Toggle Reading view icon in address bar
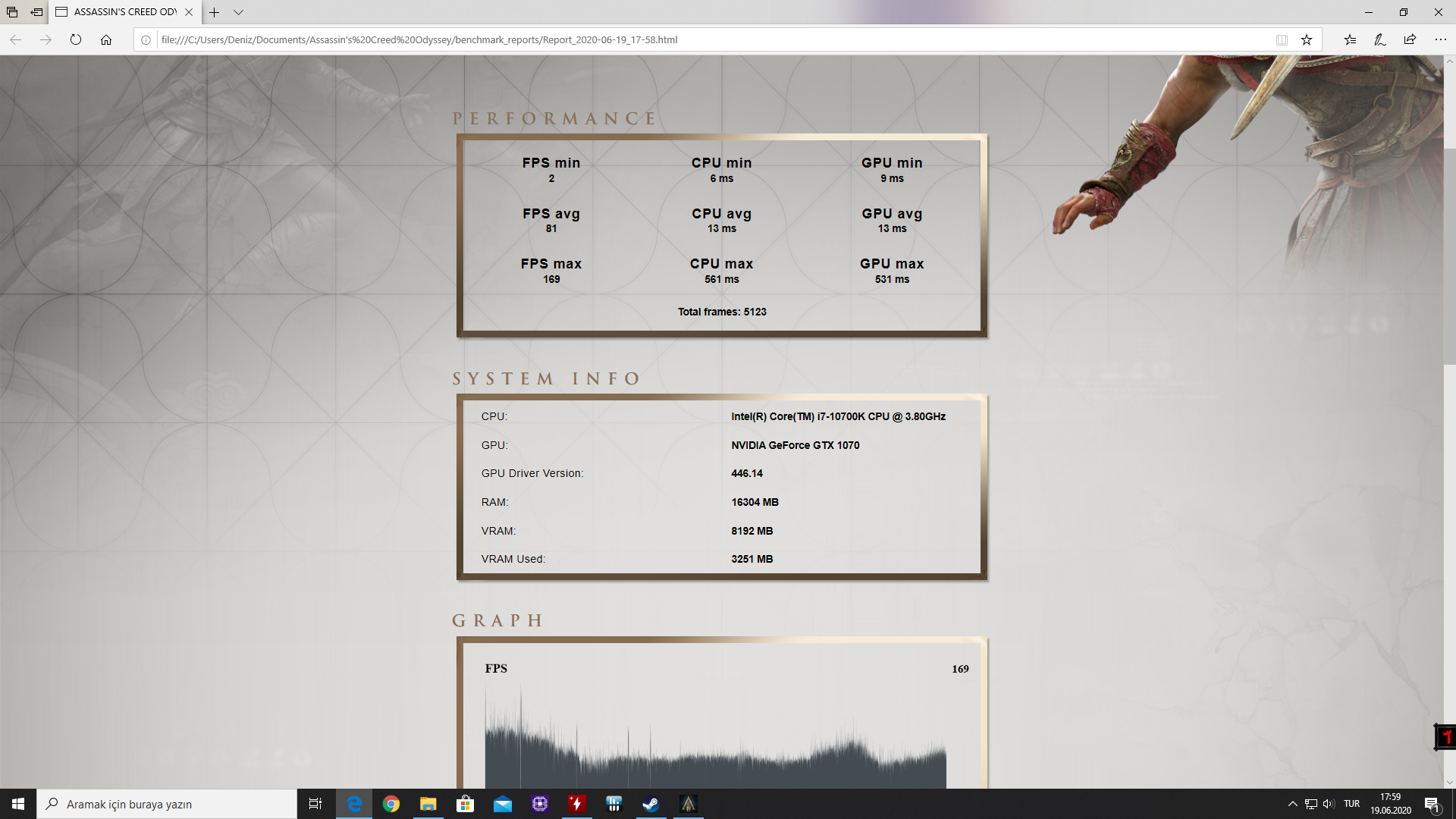The height and width of the screenshot is (819, 1456). (x=1282, y=40)
